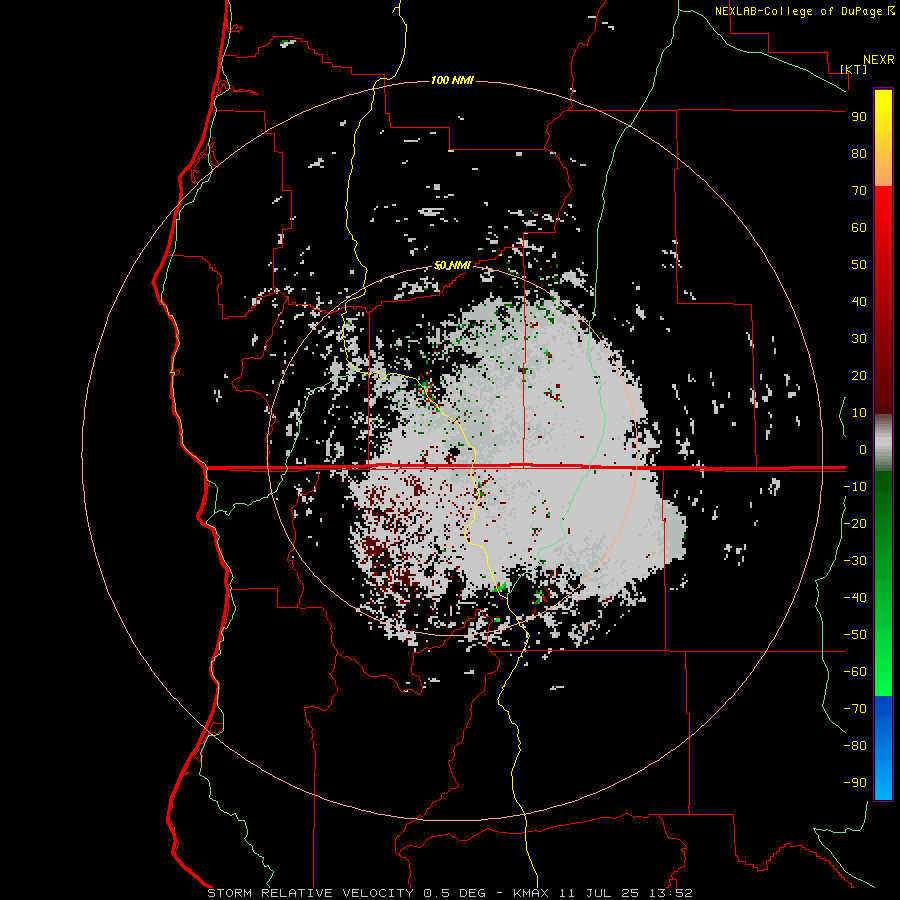Click the -60 knot scale value
This screenshot has width=900, height=900.
coord(855,672)
